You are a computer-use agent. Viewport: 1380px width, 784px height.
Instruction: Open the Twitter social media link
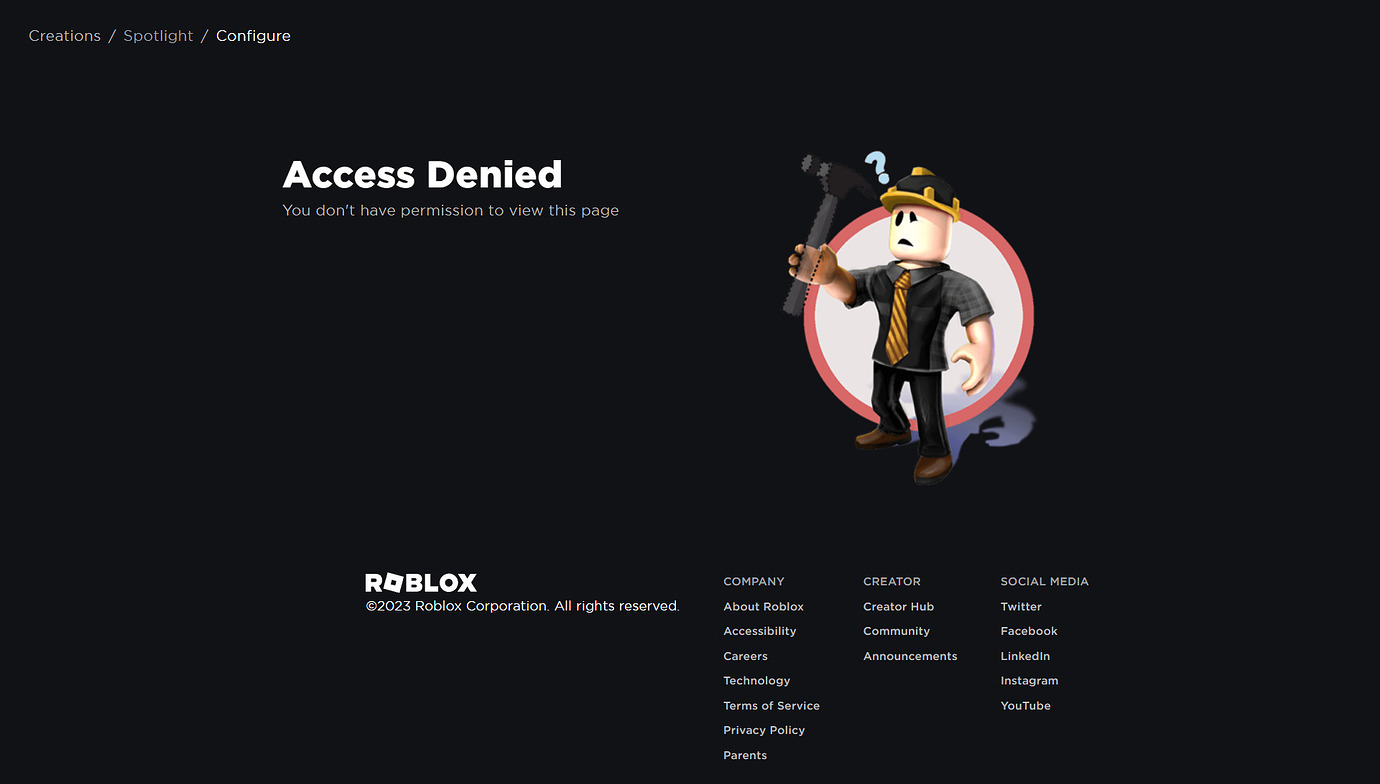(x=1021, y=607)
